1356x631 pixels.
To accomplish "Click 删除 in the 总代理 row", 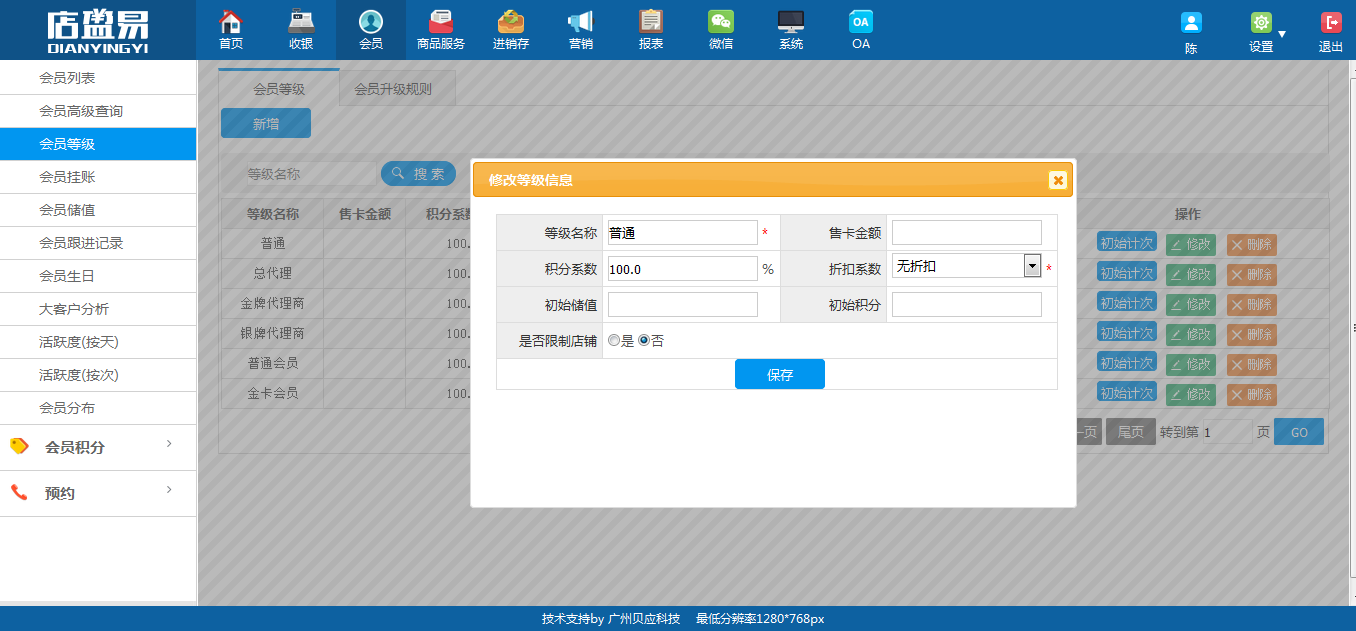I will coord(1252,274).
